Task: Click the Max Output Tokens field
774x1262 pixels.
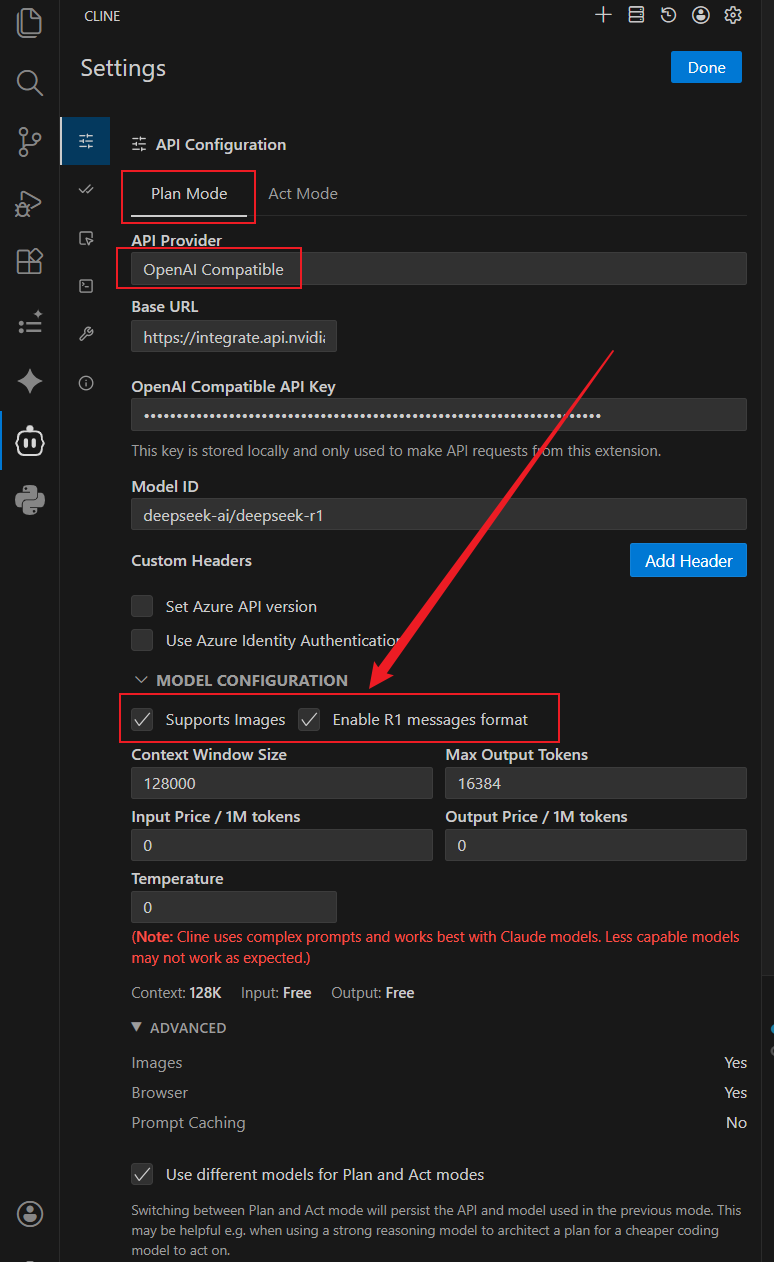Action: point(596,784)
